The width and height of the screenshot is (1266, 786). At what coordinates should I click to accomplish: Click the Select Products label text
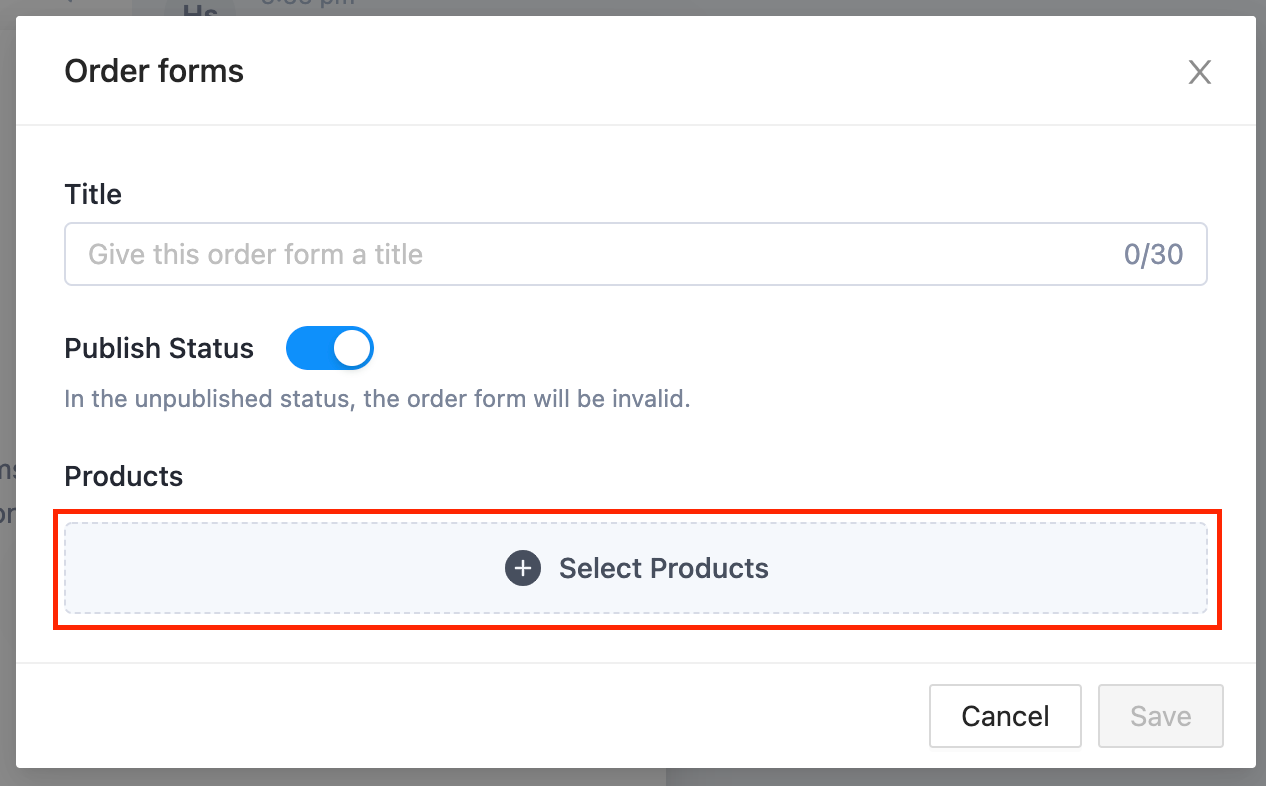(x=664, y=568)
